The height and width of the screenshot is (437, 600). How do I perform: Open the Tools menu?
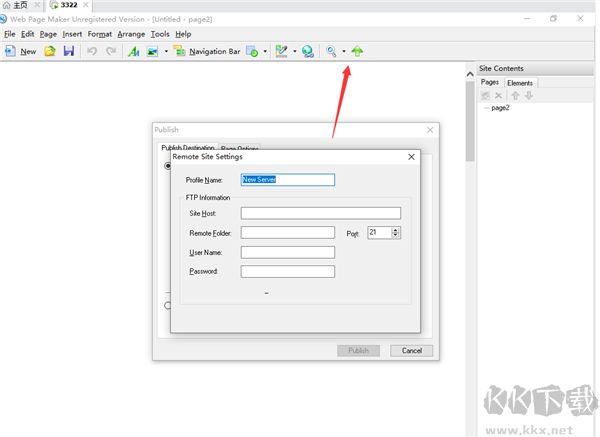coord(160,34)
